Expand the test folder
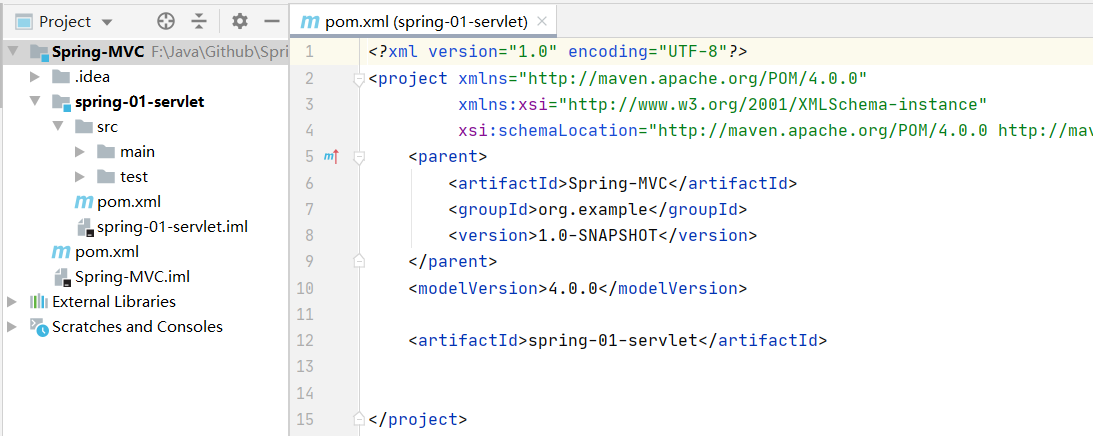The image size is (1093, 436). 80,177
